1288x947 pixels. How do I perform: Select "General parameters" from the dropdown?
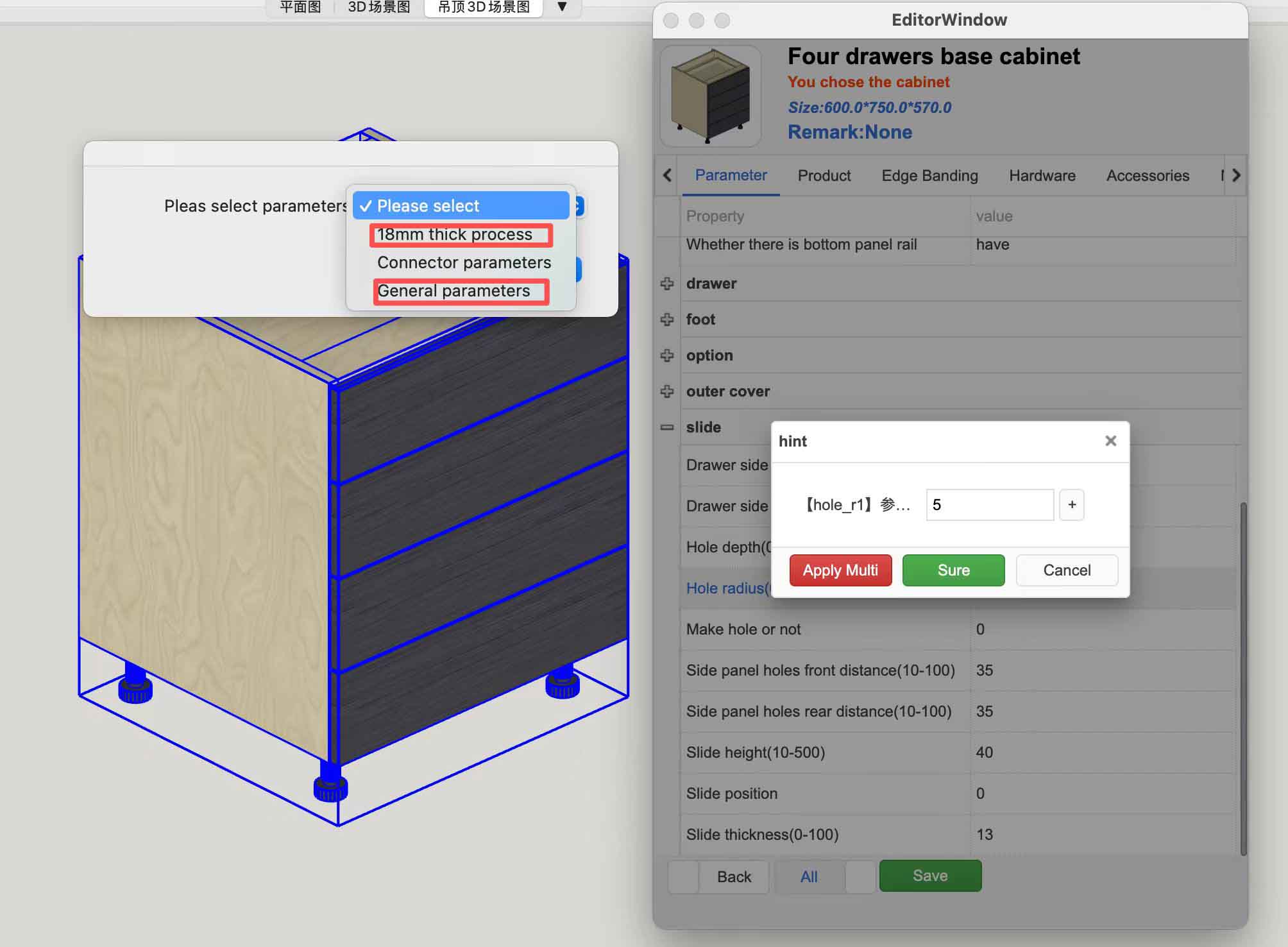(x=453, y=291)
